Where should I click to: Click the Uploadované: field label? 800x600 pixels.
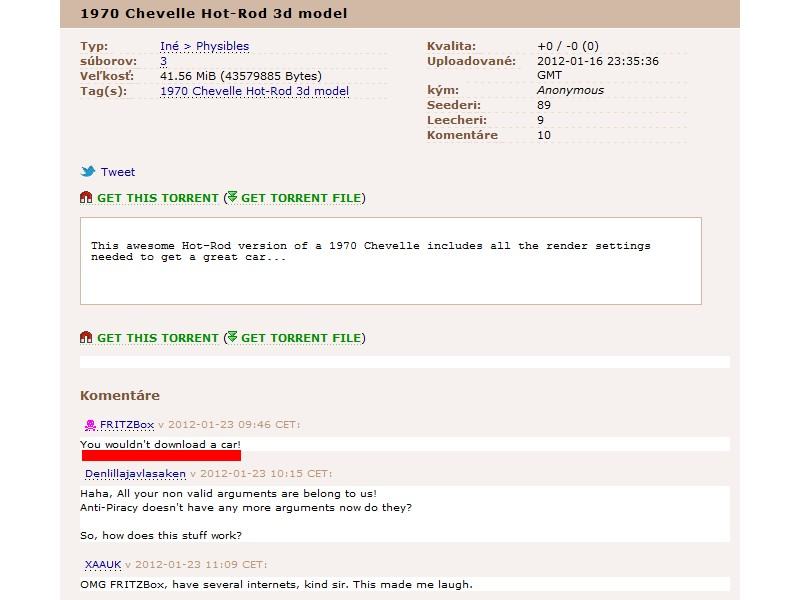click(471, 61)
